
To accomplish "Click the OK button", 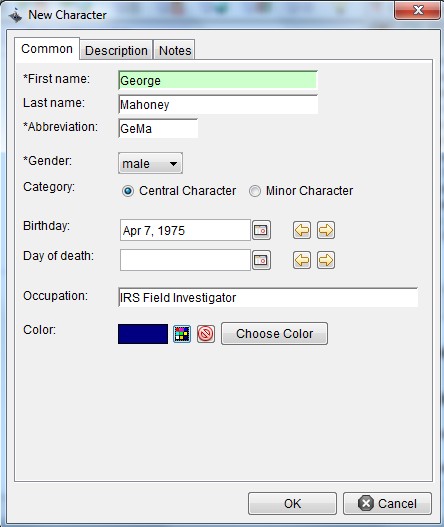I will pos(292,503).
